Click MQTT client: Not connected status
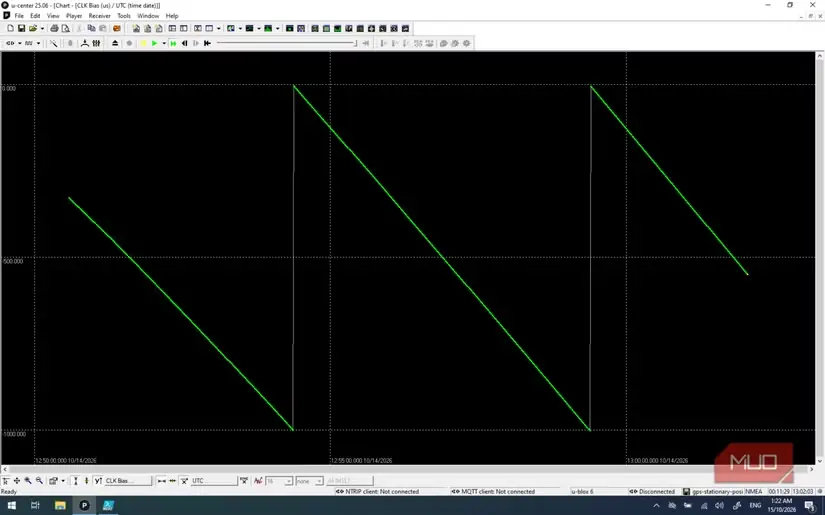This screenshot has height=515, width=825. (x=493, y=491)
